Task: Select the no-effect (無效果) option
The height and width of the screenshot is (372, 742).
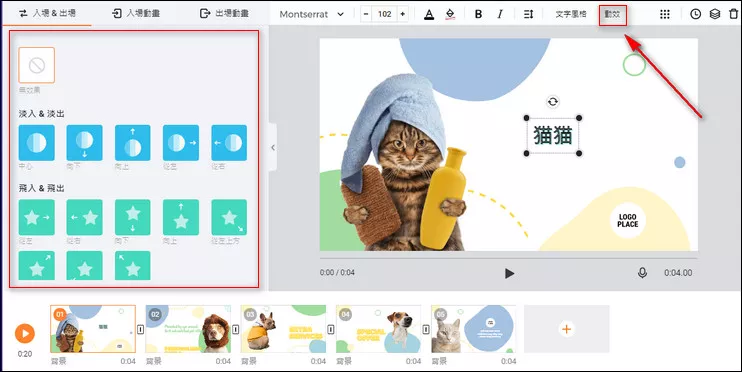Action: click(36, 65)
